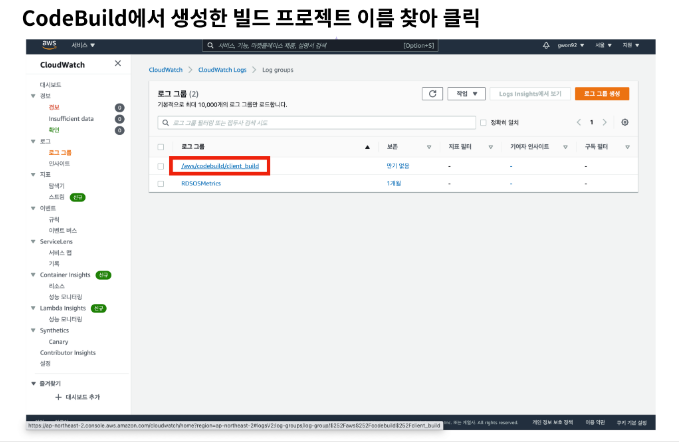The height and width of the screenshot is (447, 679).
Task: Click the 1 month retention link
Action: pos(394,184)
